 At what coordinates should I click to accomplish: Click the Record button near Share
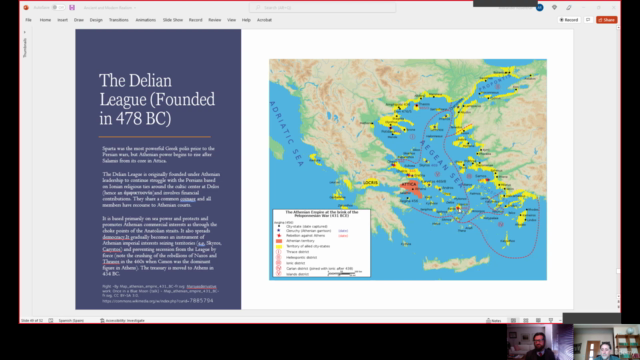click(569, 20)
